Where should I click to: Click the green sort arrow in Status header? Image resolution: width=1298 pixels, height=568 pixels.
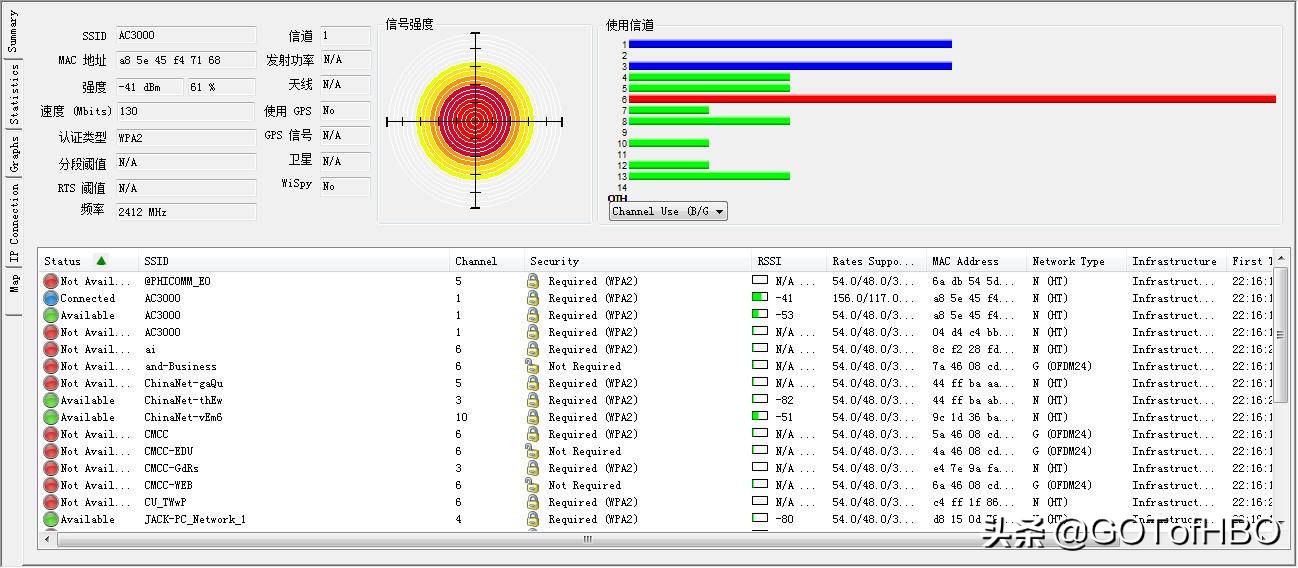[101, 260]
